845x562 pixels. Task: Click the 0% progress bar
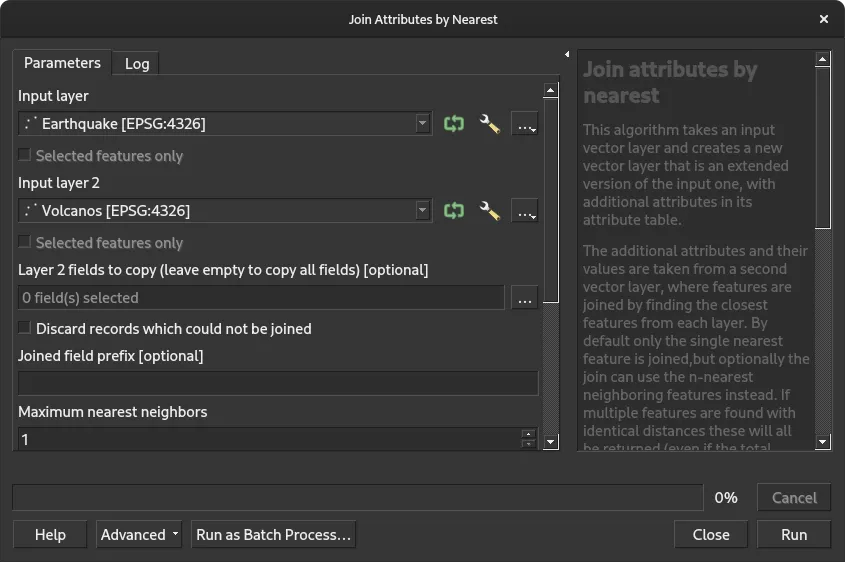358,497
